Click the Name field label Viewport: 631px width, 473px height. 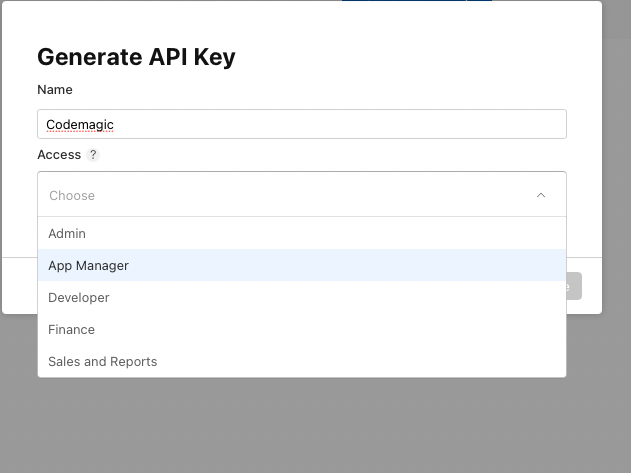click(55, 90)
